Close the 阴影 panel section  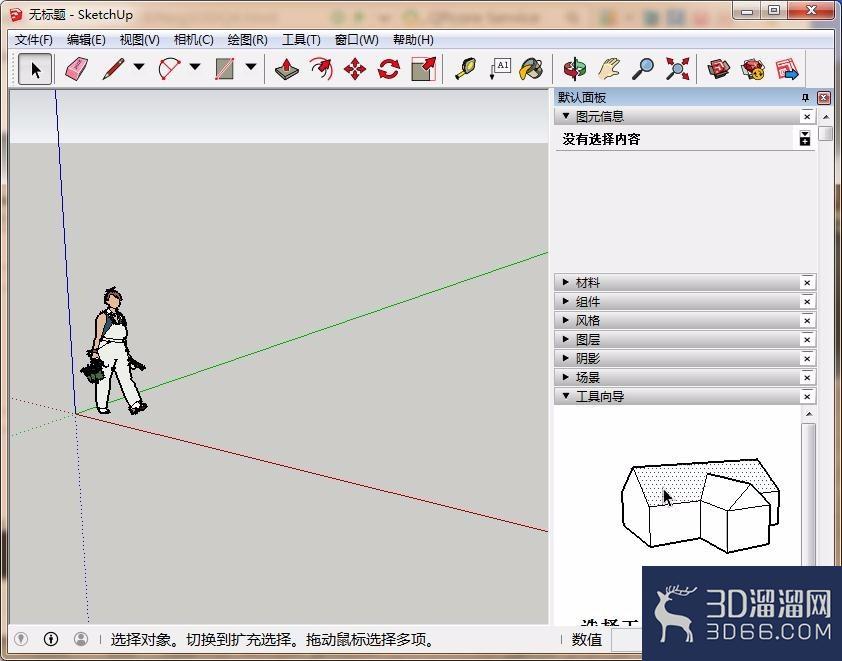coord(807,359)
